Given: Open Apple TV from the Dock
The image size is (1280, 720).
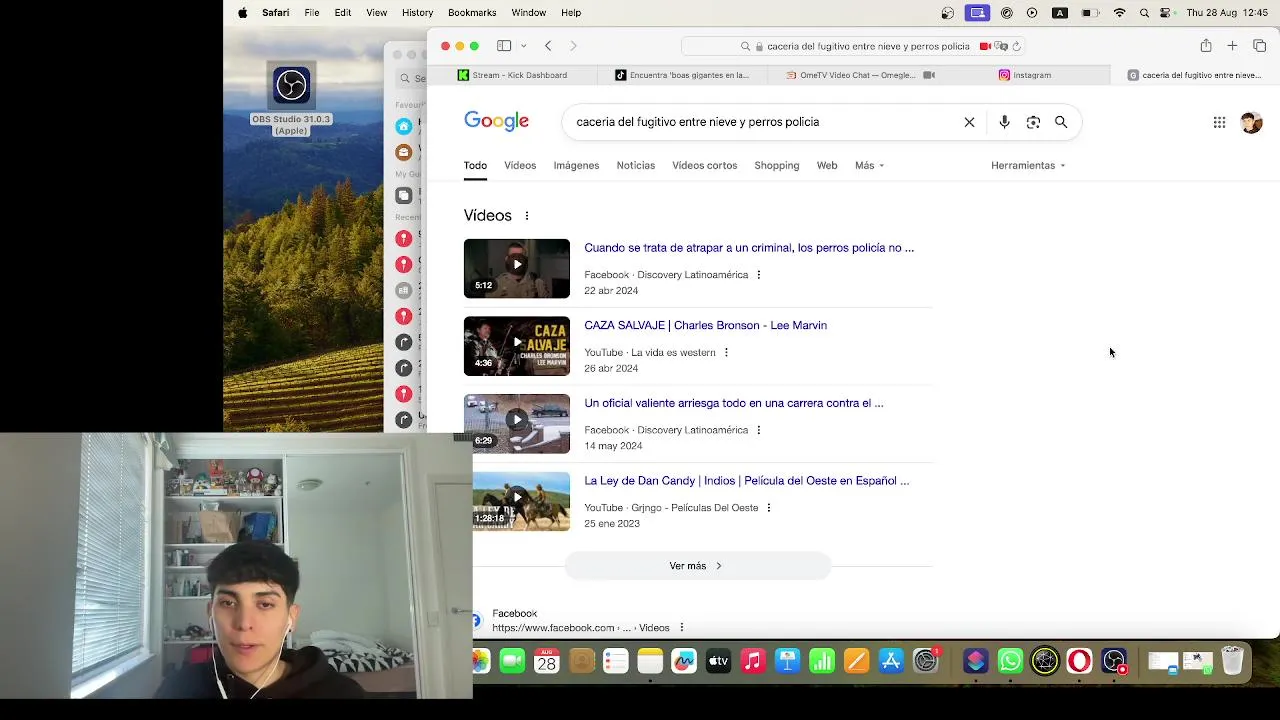Looking at the screenshot, I should (x=719, y=661).
